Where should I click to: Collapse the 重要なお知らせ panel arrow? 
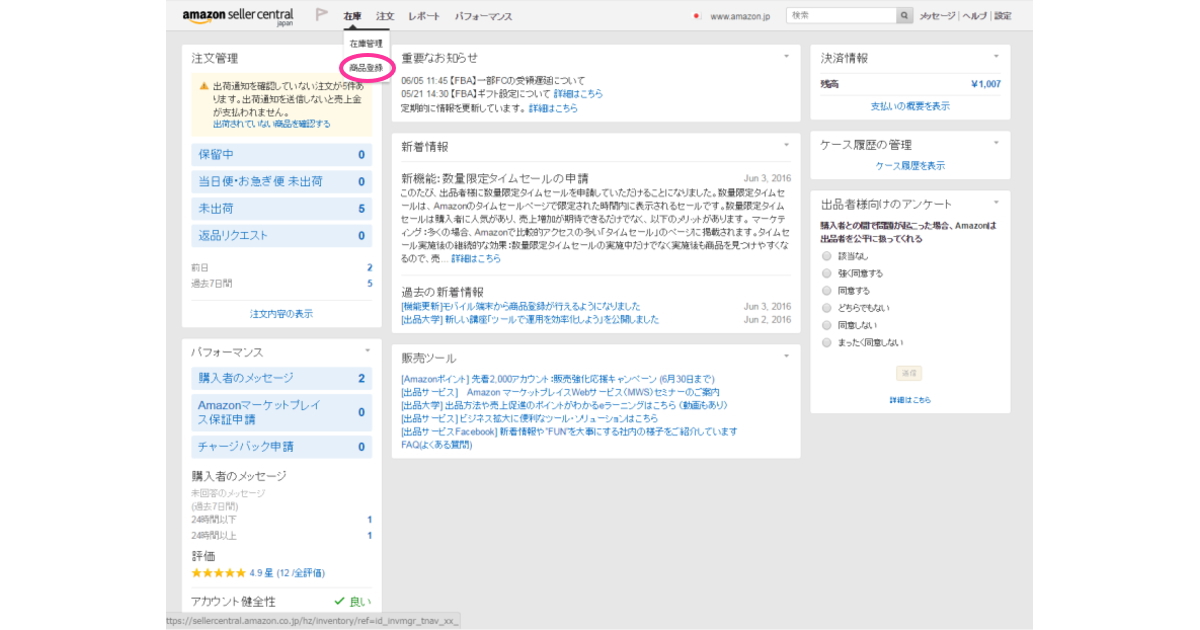[786, 56]
